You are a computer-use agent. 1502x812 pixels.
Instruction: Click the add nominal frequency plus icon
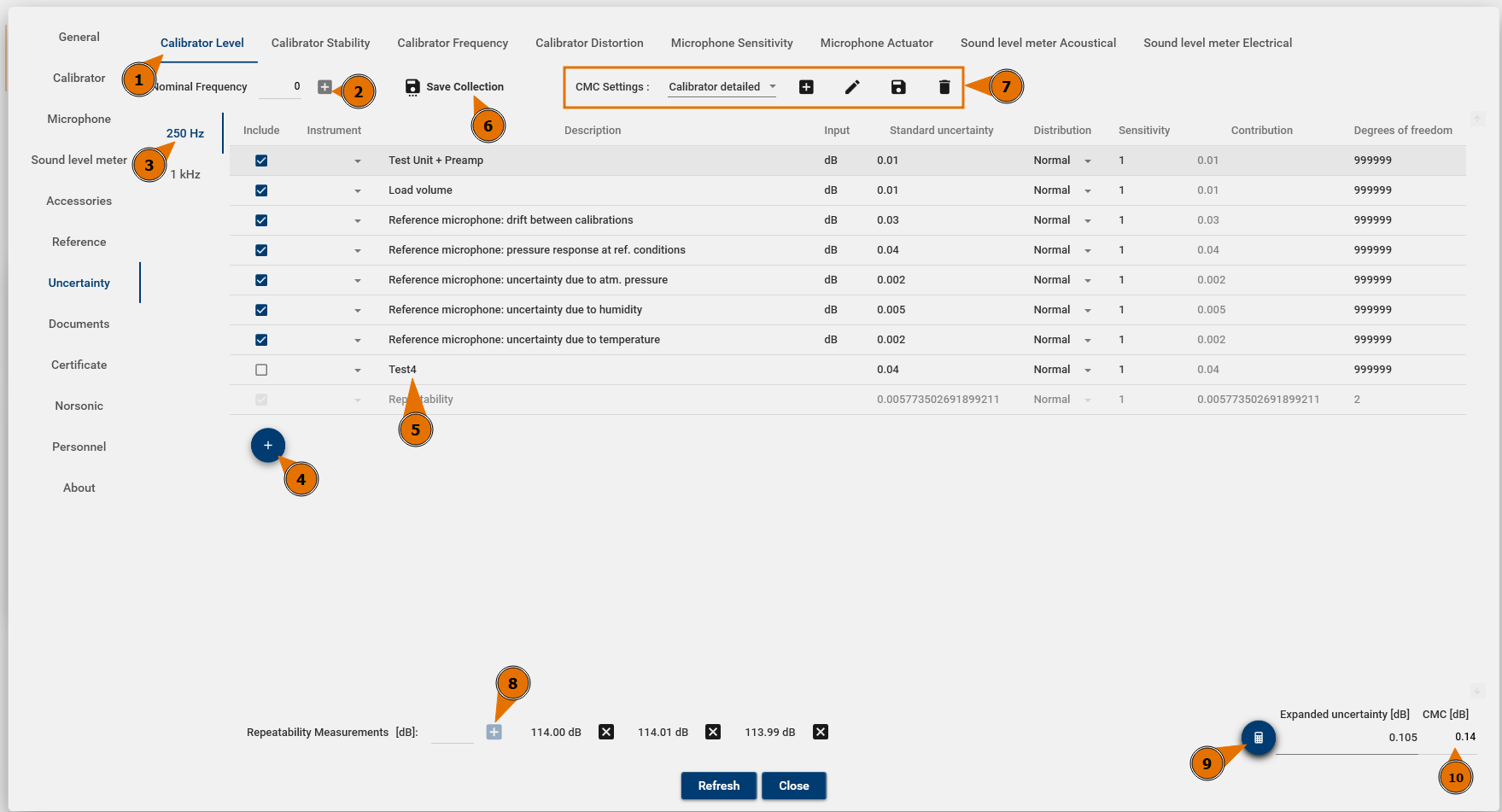tap(324, 86)
